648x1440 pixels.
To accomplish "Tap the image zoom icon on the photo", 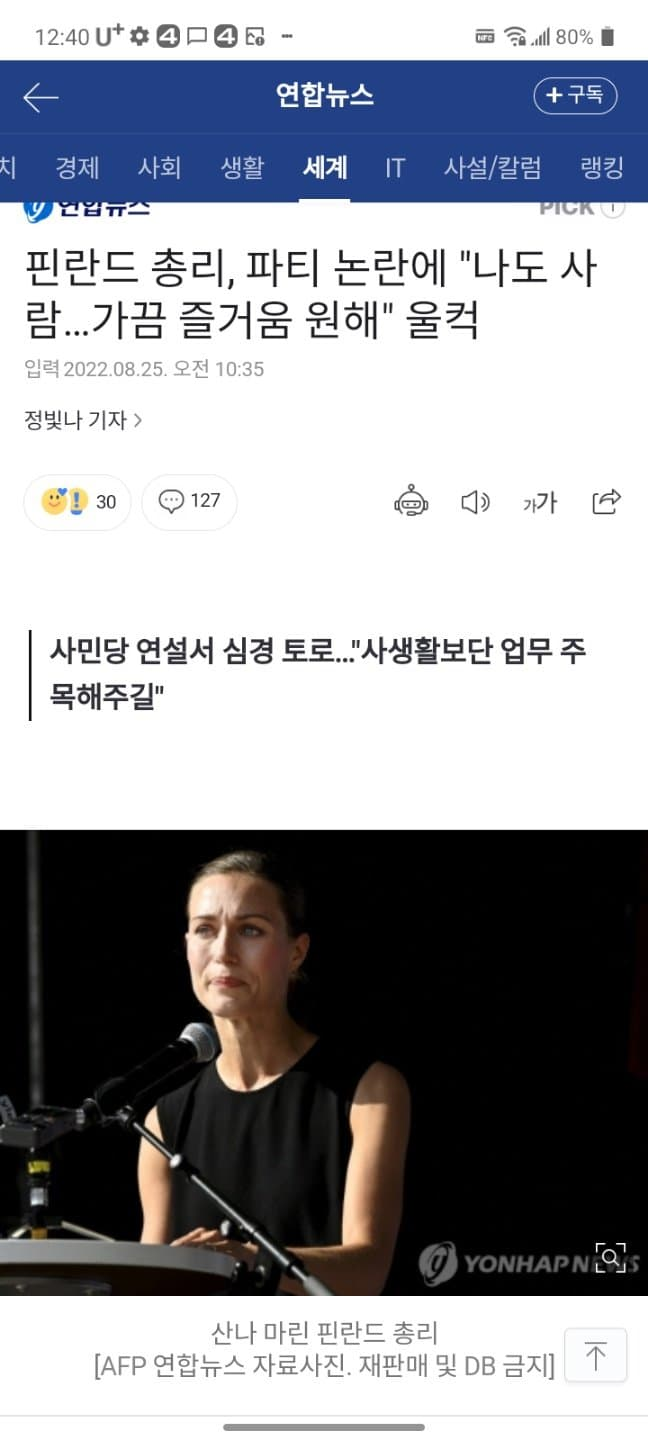I will (611, 1255).
